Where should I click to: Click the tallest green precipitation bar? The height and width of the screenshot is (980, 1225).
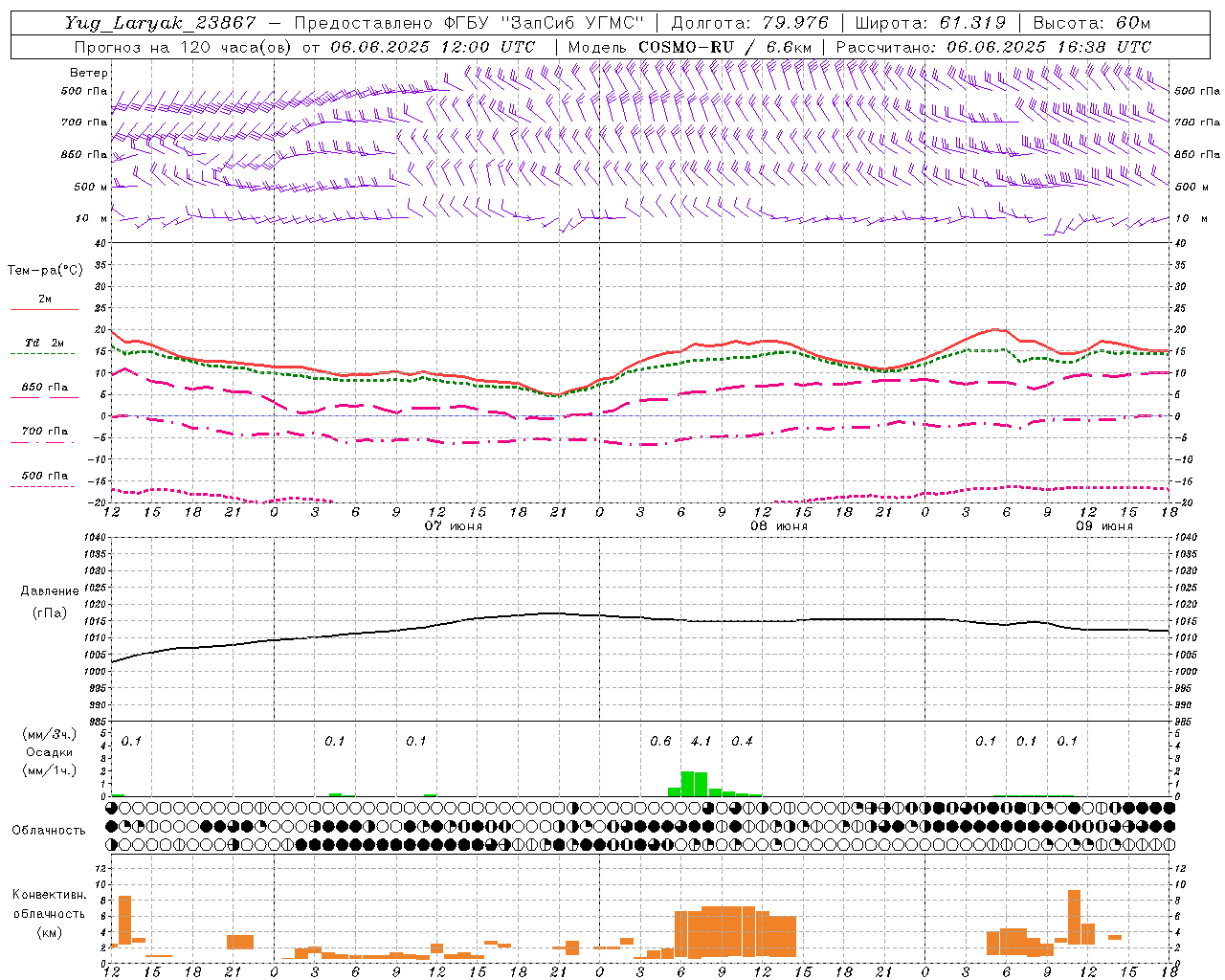tap(687, 784)
